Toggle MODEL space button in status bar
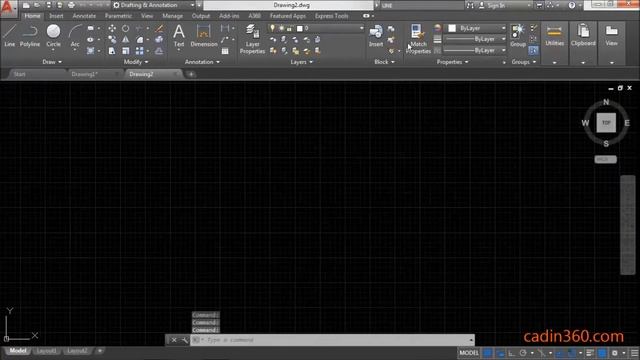640x360 pixels. [469, 353]
